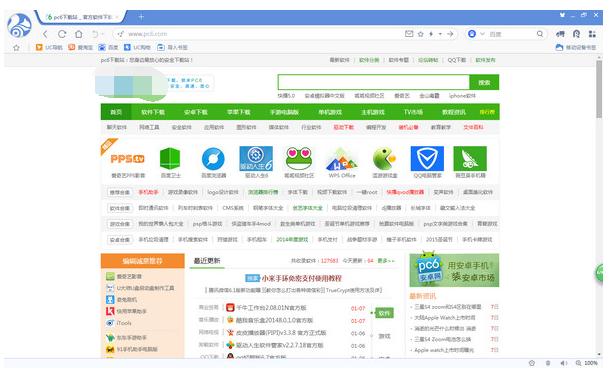Screen dimensions: 610x376
Task: Open the WPS Office app icon
Action: pyautogui.click(x=342, y=159)
